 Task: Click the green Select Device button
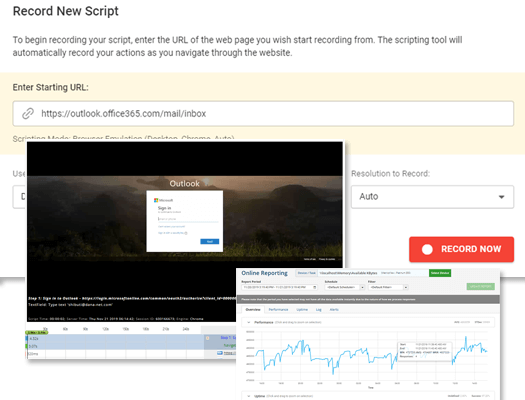[440, 273]
